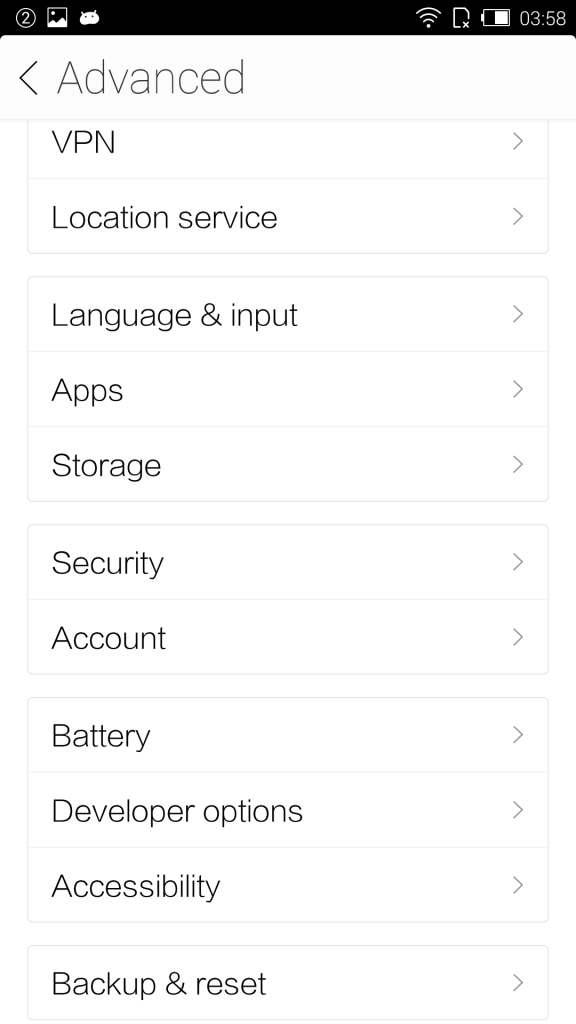This screenshot has height=1024, width=576.
Task: Tap the Wi-Fi status bar icon
Action: pyautogui.click(x=428, y=18)
